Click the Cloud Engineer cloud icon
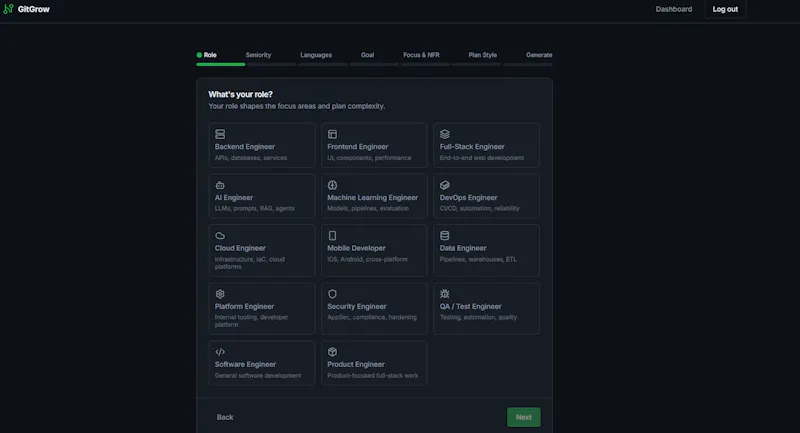This screenshot has width=800, height=433. (220, 236)
